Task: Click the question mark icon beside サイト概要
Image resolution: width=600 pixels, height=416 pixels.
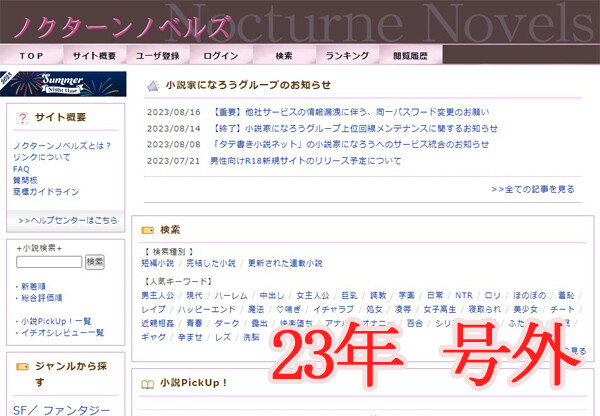Action: click(22, 118)
